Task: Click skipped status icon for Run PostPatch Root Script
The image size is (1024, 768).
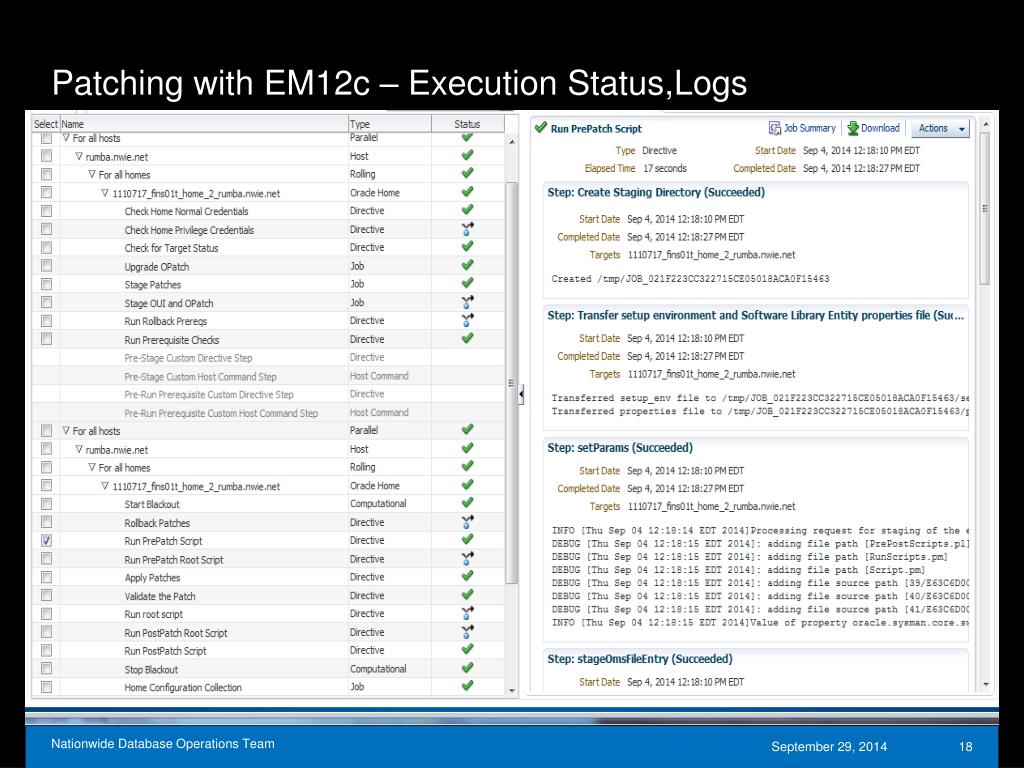Action: [467, 632]
